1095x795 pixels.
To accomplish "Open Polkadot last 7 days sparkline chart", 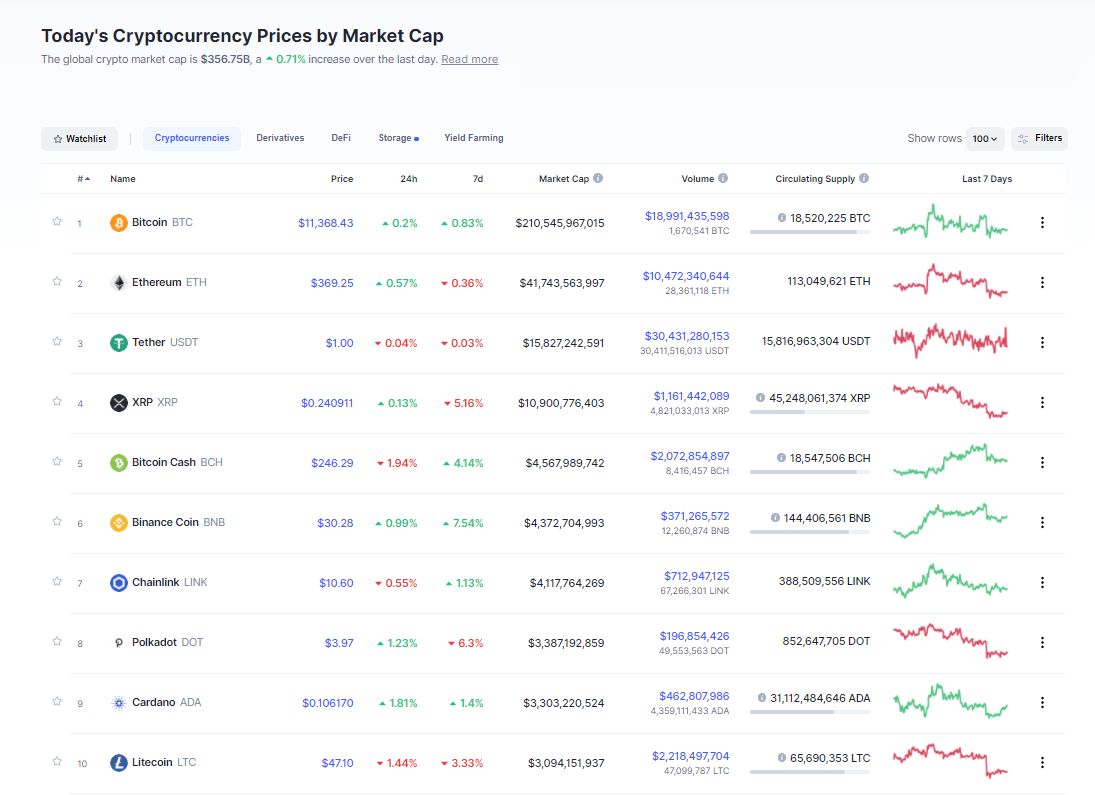I will (950, 641).
